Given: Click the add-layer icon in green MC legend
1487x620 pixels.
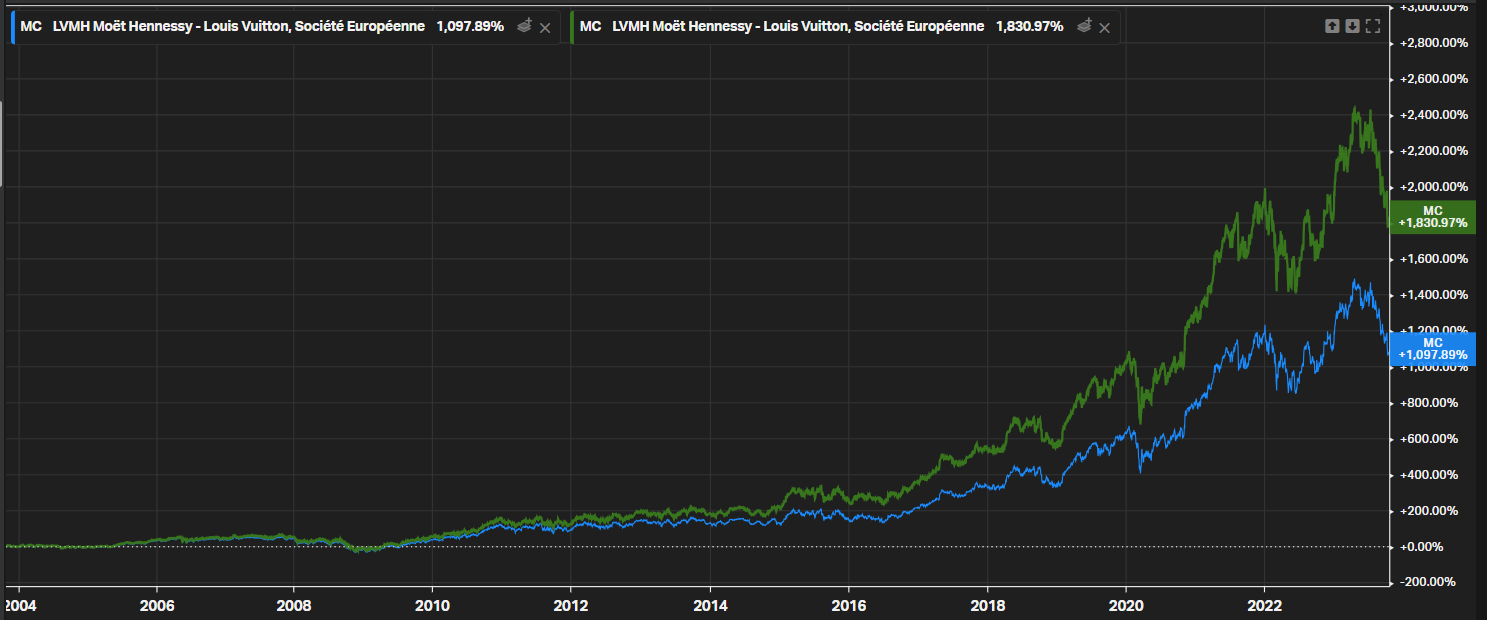Looking at the screenshot, I should click(1084, 27).
